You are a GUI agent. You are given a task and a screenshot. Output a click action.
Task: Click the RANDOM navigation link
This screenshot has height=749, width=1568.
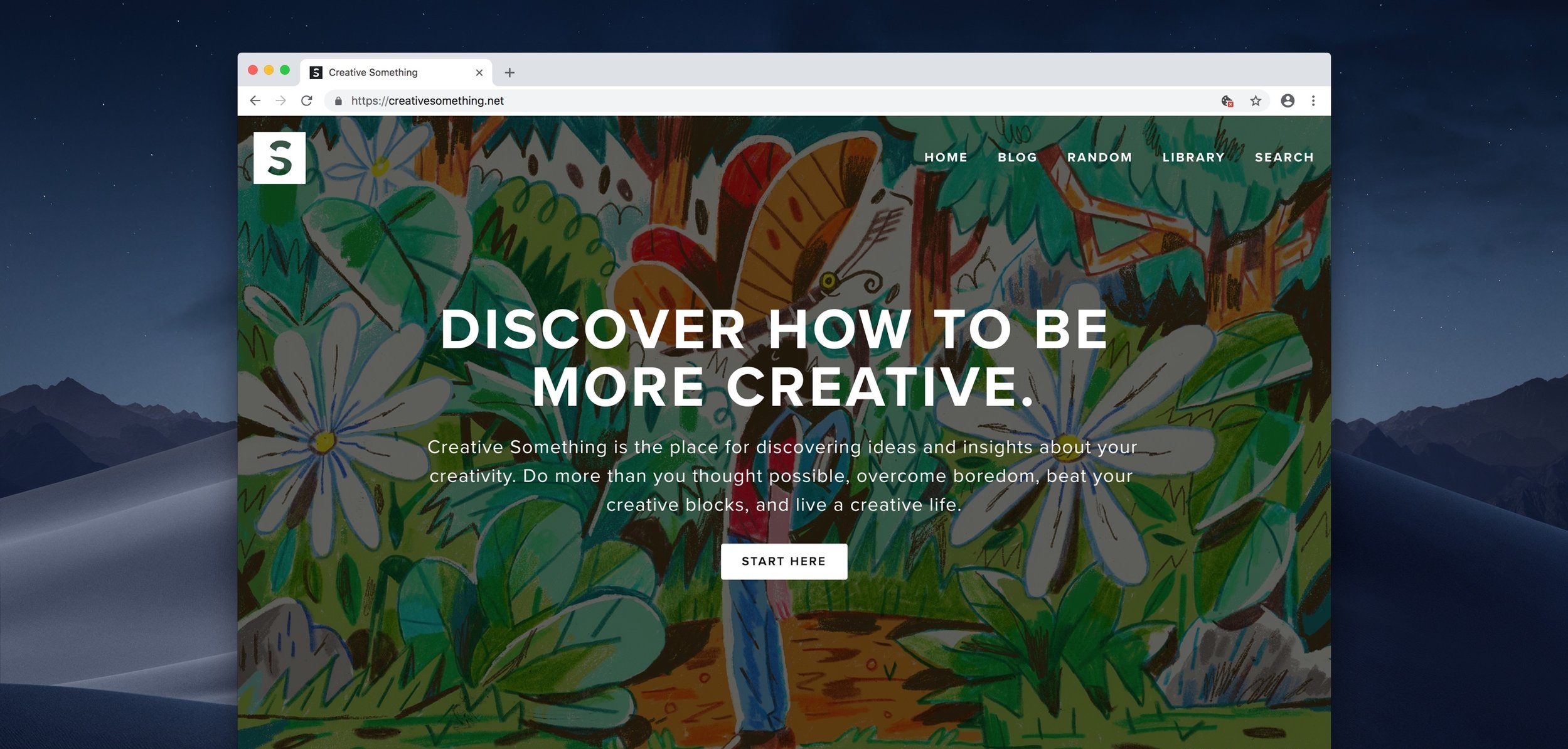(x=1099, y=157)
